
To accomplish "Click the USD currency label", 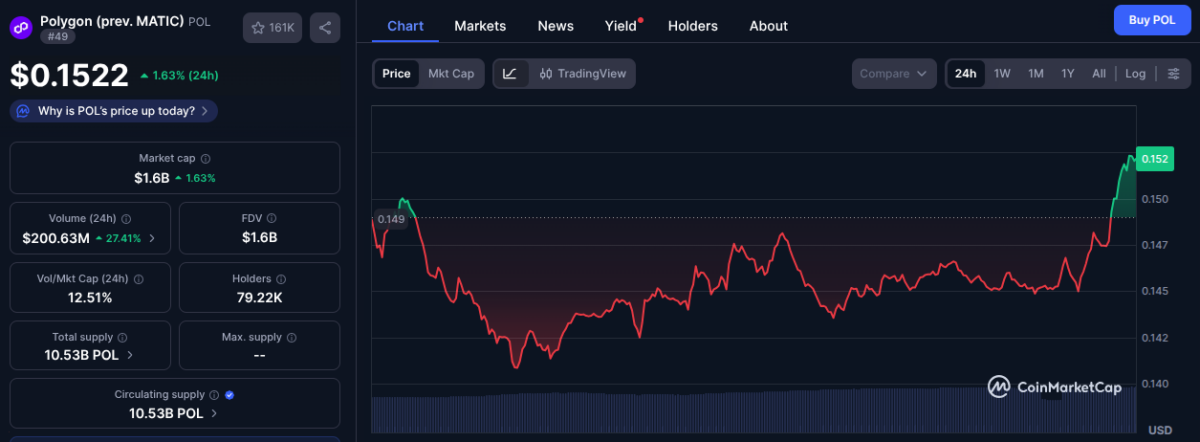I will [x=1160, y=430].
